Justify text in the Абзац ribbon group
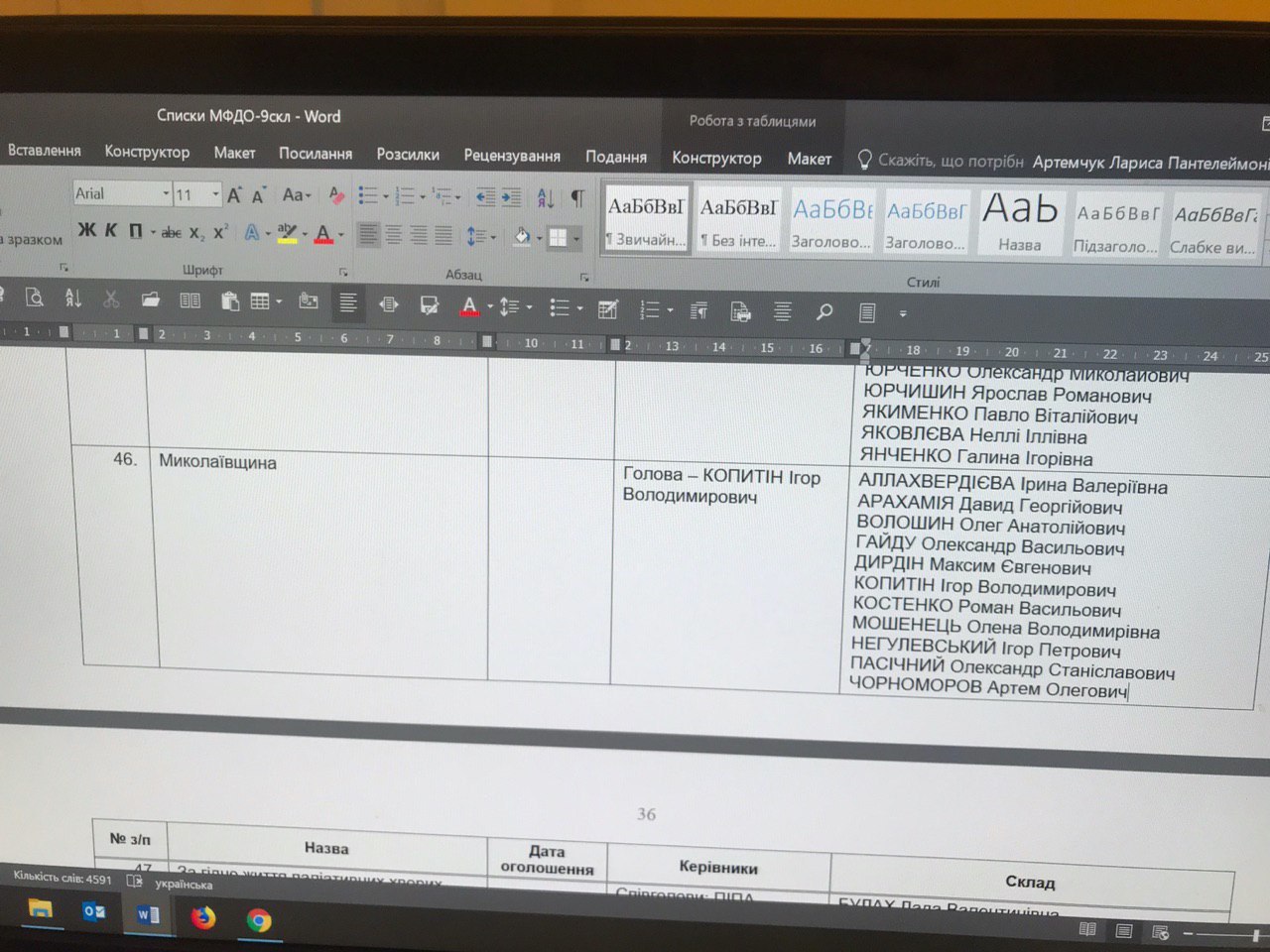The height and width of the screenshot is (952, 1270). coord(444,236)
